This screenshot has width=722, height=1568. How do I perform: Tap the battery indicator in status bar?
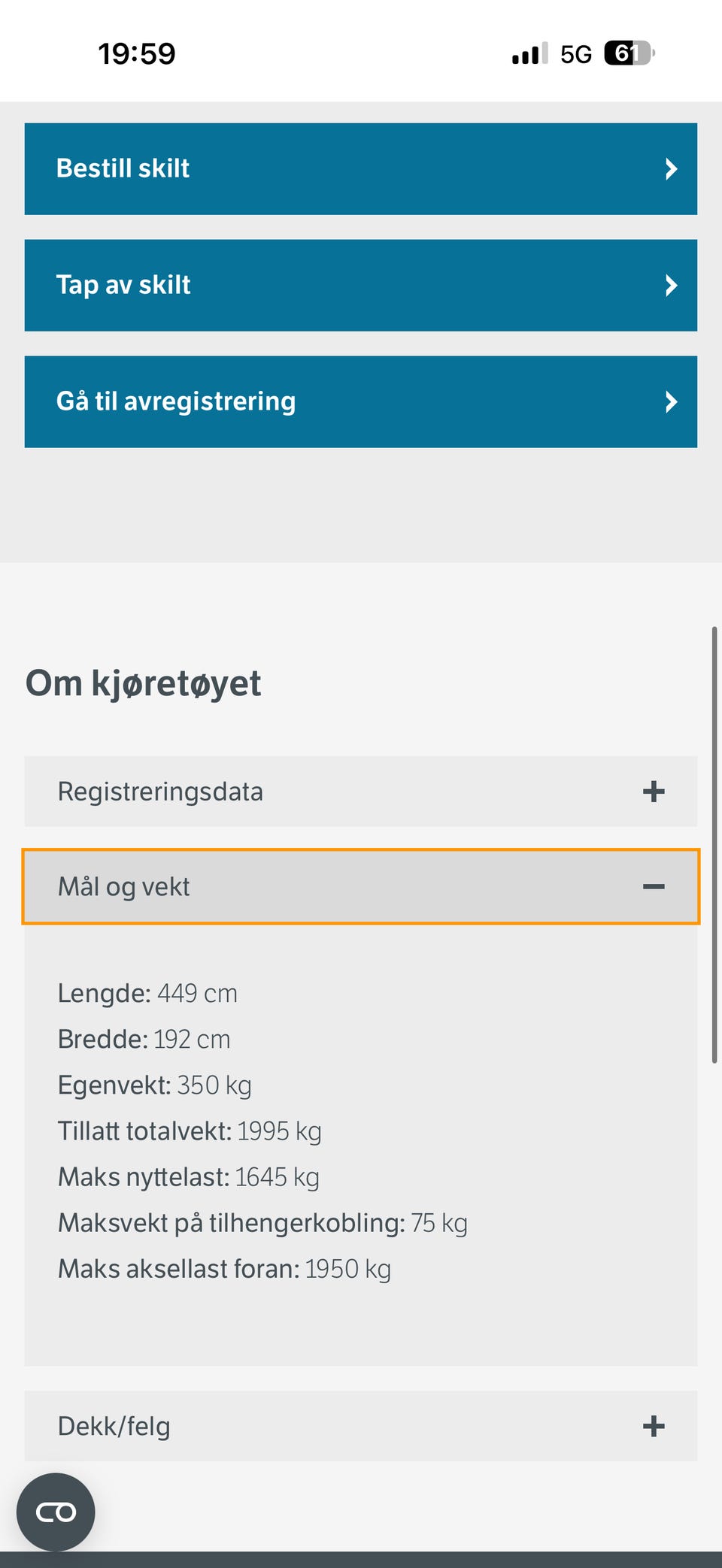629,53
